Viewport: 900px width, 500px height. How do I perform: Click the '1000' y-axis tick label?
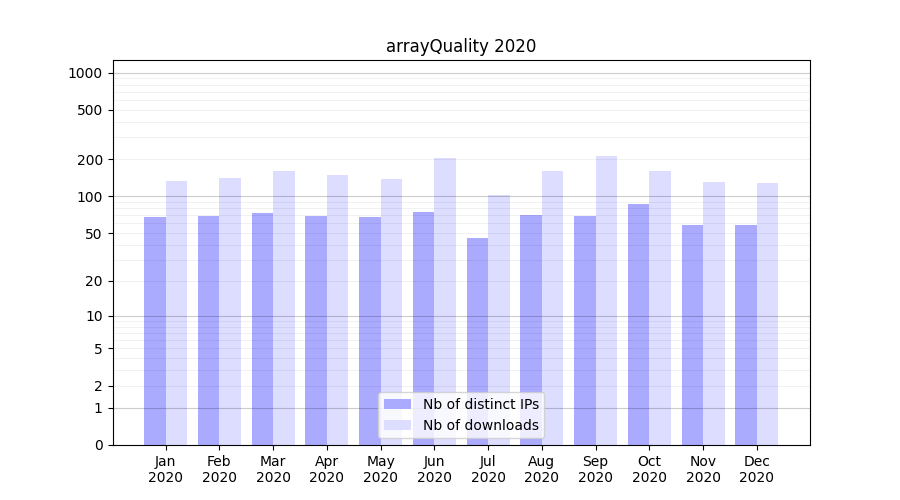[x=84, y=73]
